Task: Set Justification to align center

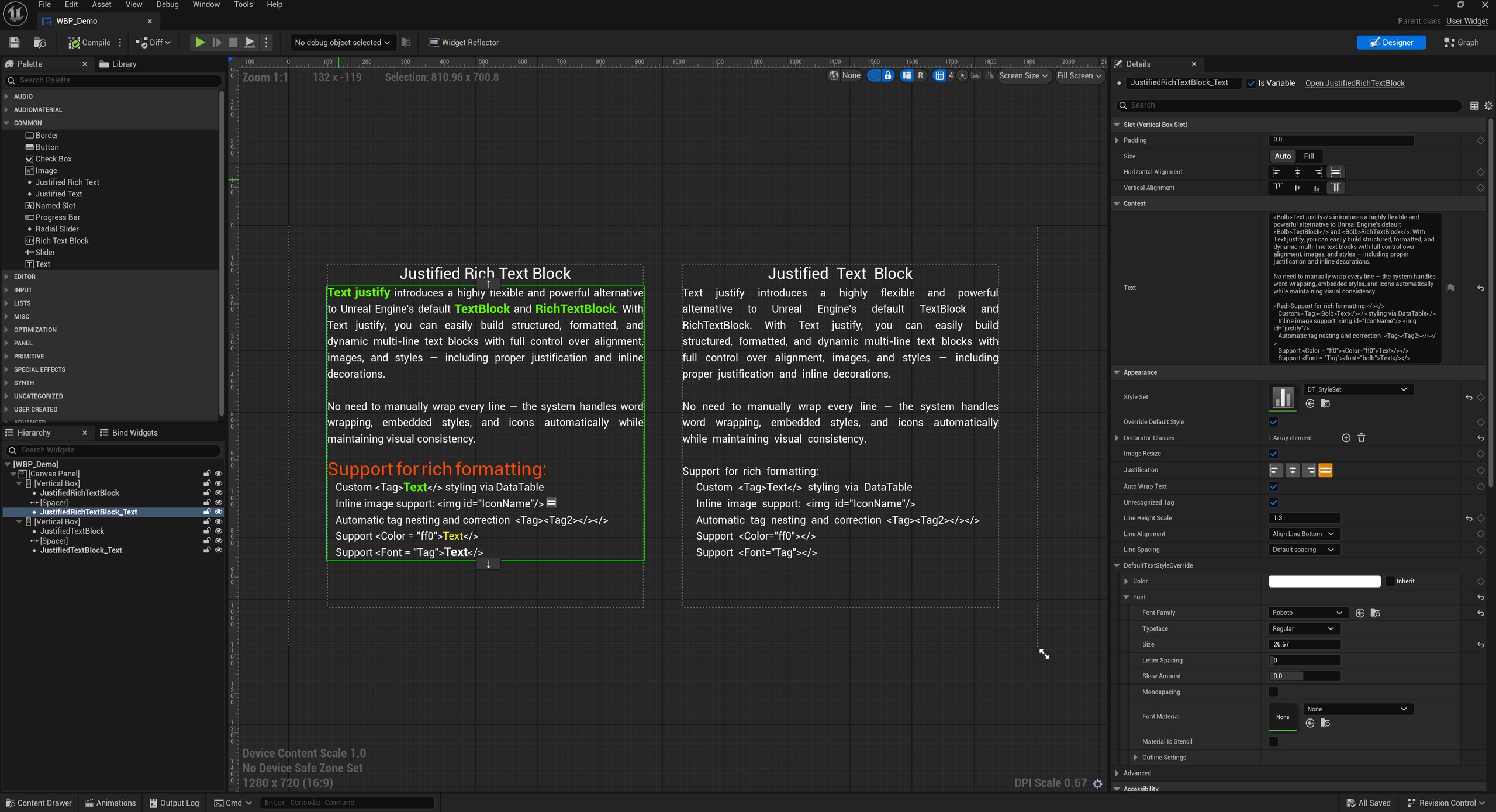Action: tap(1293, 470)
